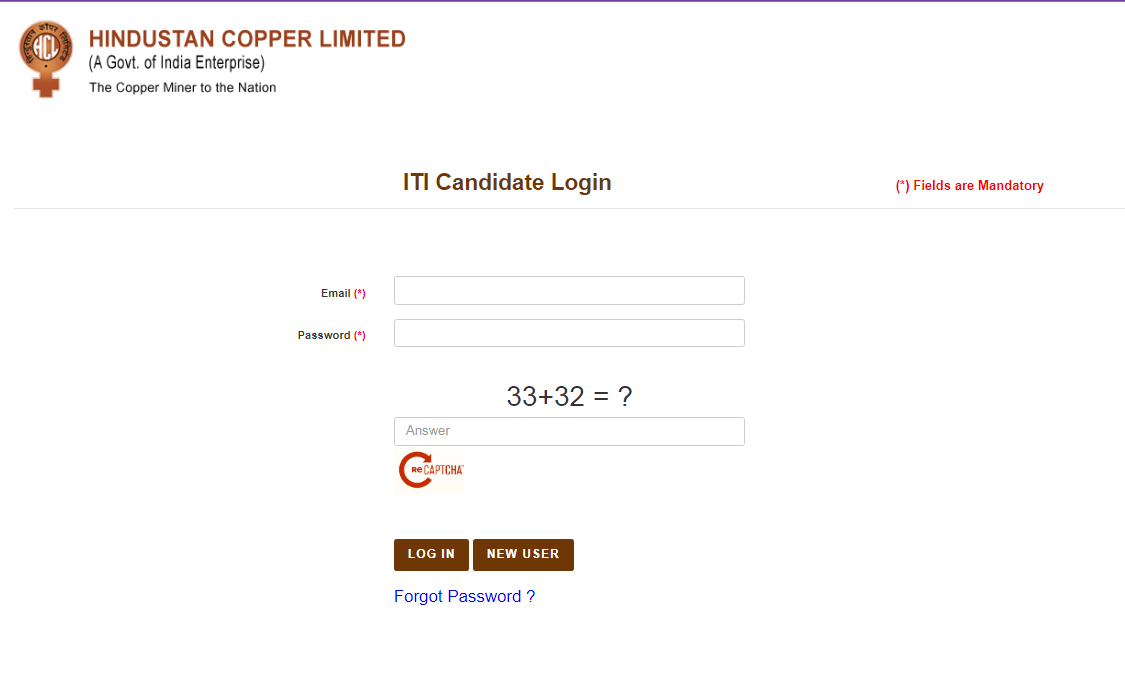Screen dimensions: 1125x678
Task: Click the 'Fields are Mandatory' notice
Action: [977, 186]
